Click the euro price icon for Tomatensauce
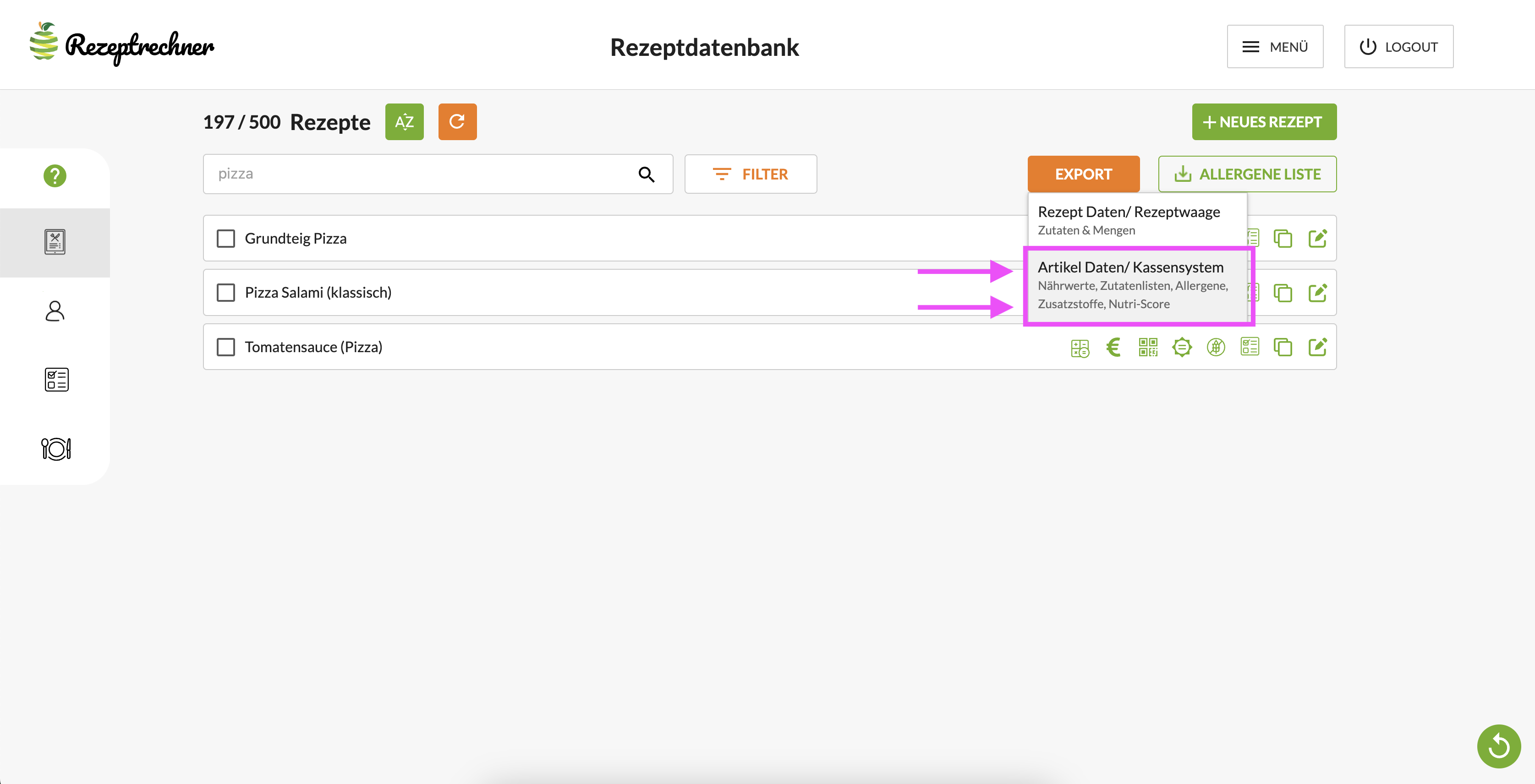 1113,347
